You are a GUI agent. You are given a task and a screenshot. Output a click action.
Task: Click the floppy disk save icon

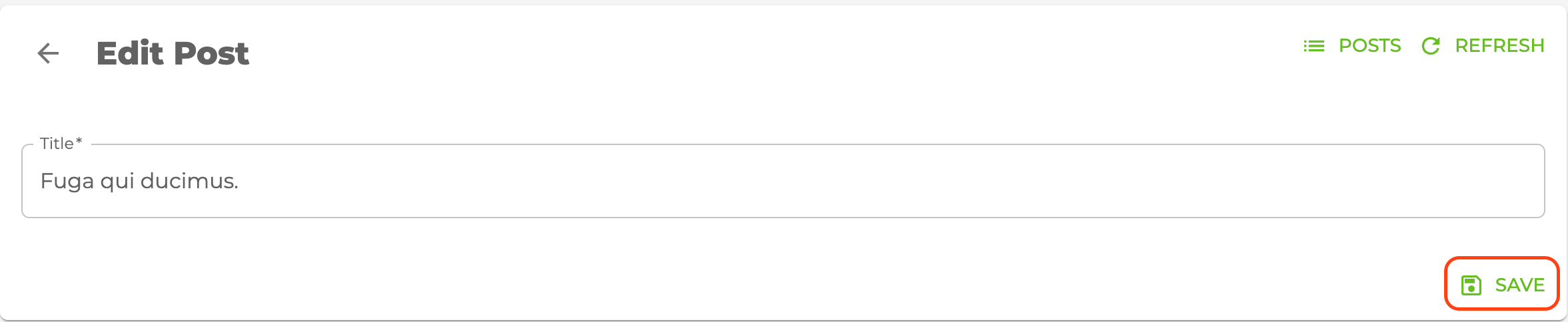(x=1471, y=285)
